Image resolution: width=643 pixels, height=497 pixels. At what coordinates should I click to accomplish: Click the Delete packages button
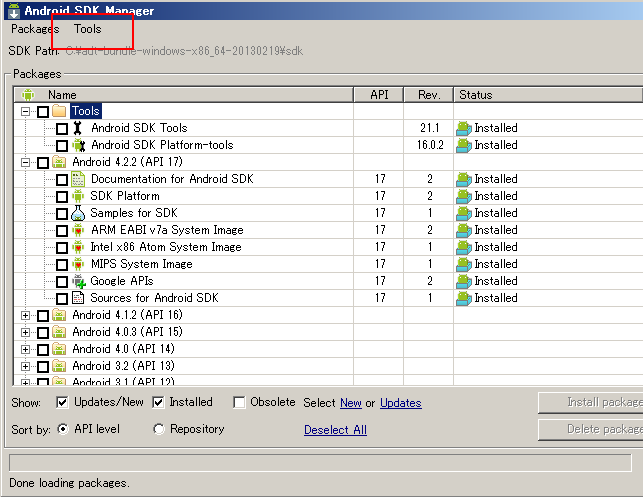(x=591, y=430)
